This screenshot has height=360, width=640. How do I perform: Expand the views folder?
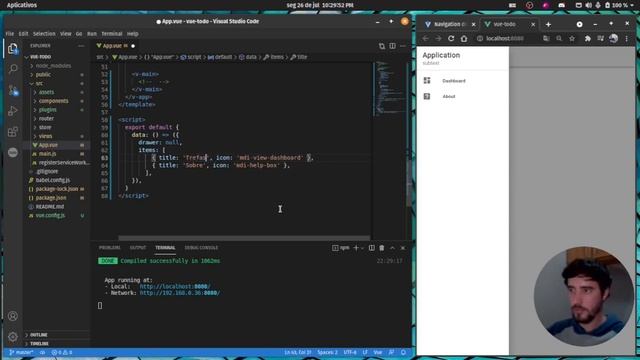coord(45,136)
